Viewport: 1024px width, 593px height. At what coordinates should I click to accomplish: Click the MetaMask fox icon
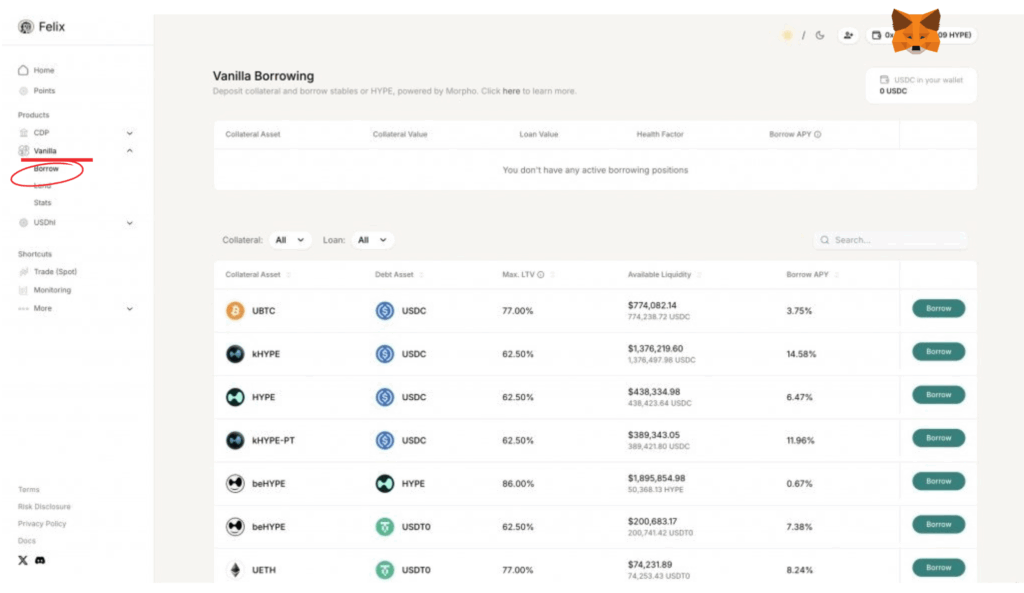click(x=916, y=30)
